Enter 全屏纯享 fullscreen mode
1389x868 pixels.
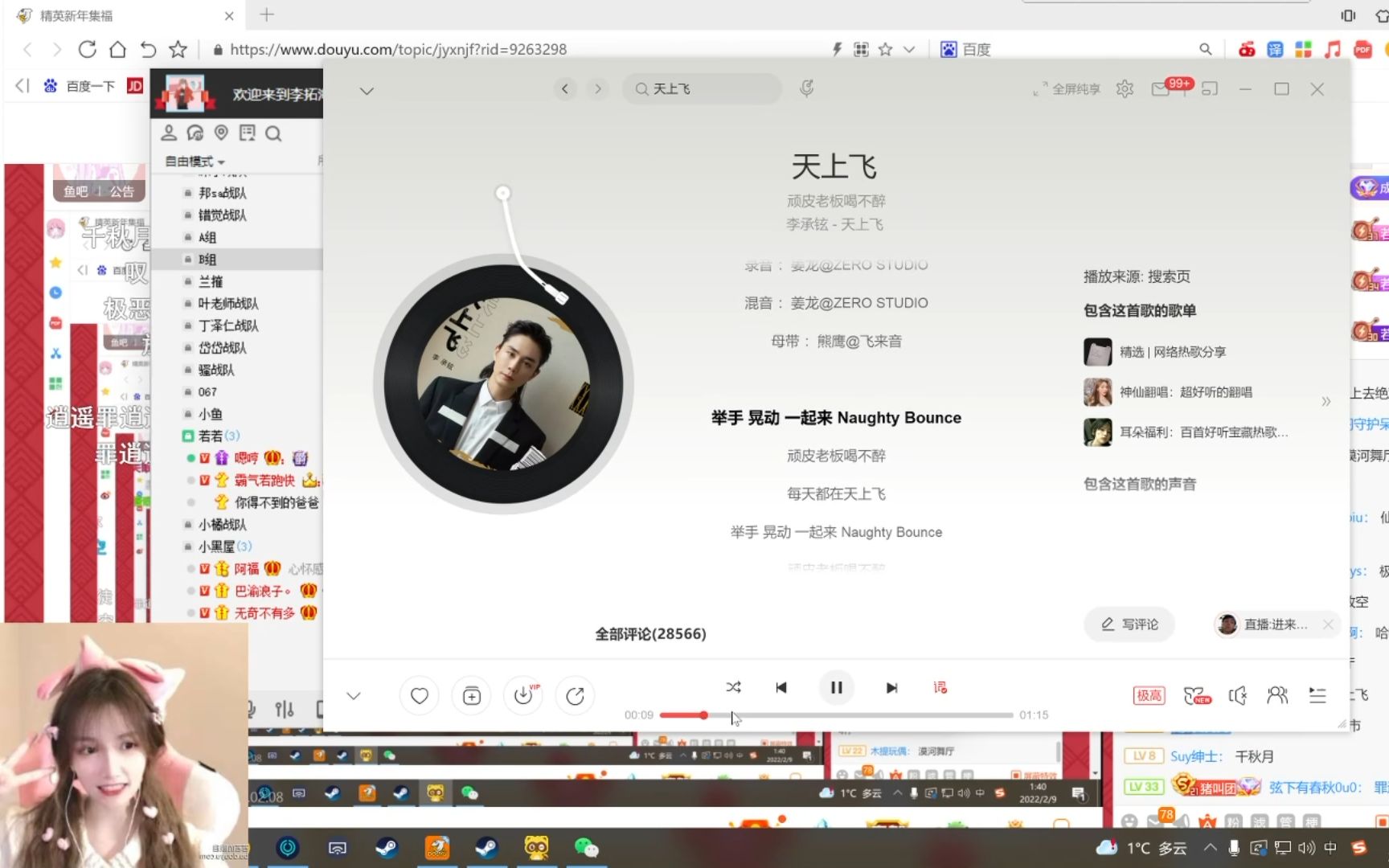[x=1067, y=88]
